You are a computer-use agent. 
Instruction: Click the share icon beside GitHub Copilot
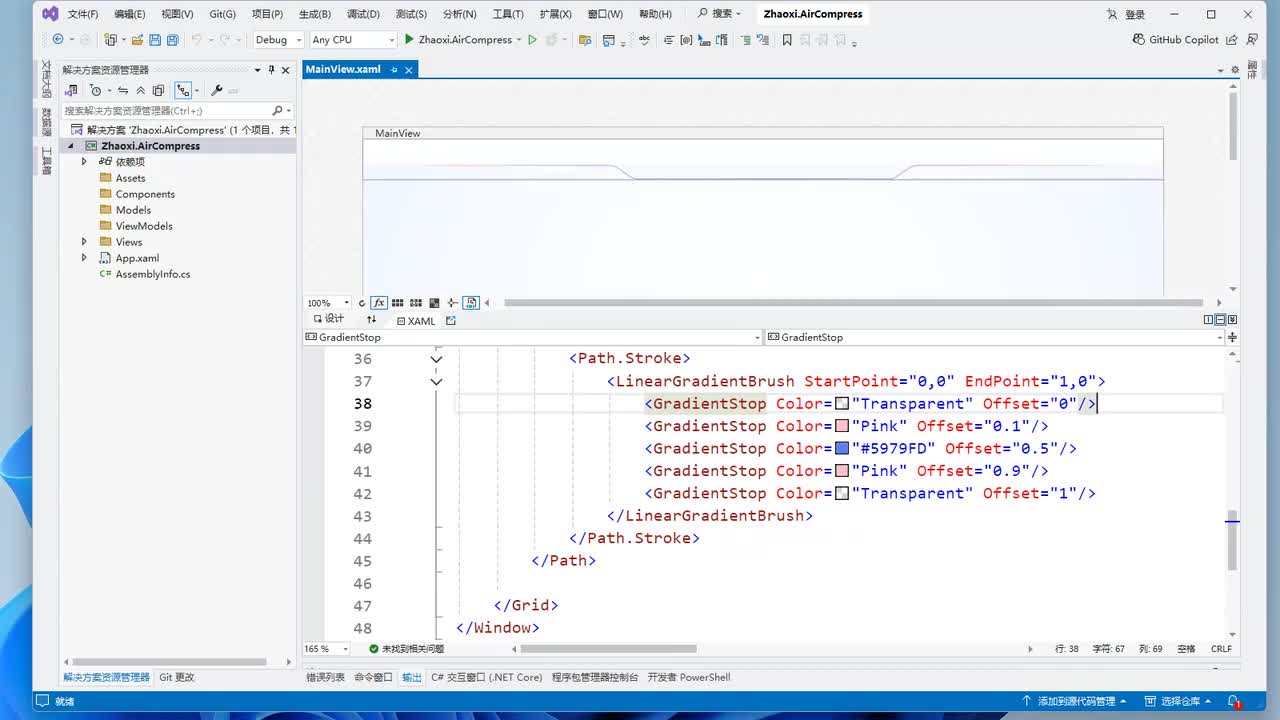[x=1231, y=40]
